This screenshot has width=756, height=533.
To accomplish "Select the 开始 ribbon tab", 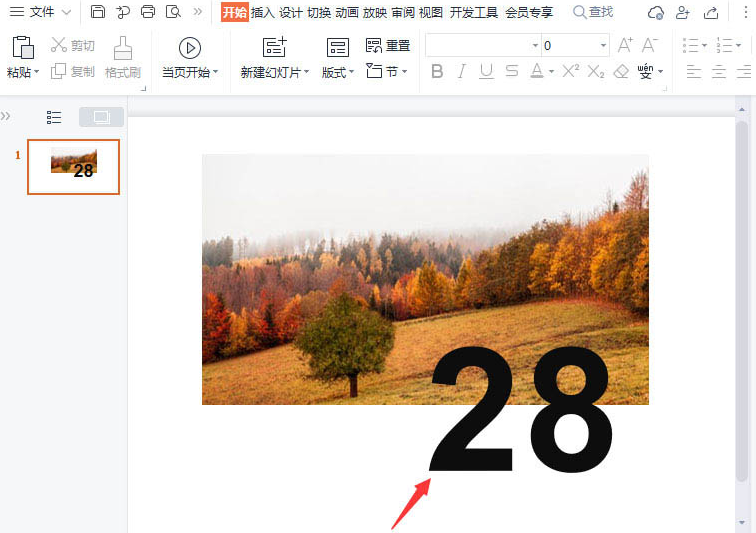I will [x=235, y=12].
